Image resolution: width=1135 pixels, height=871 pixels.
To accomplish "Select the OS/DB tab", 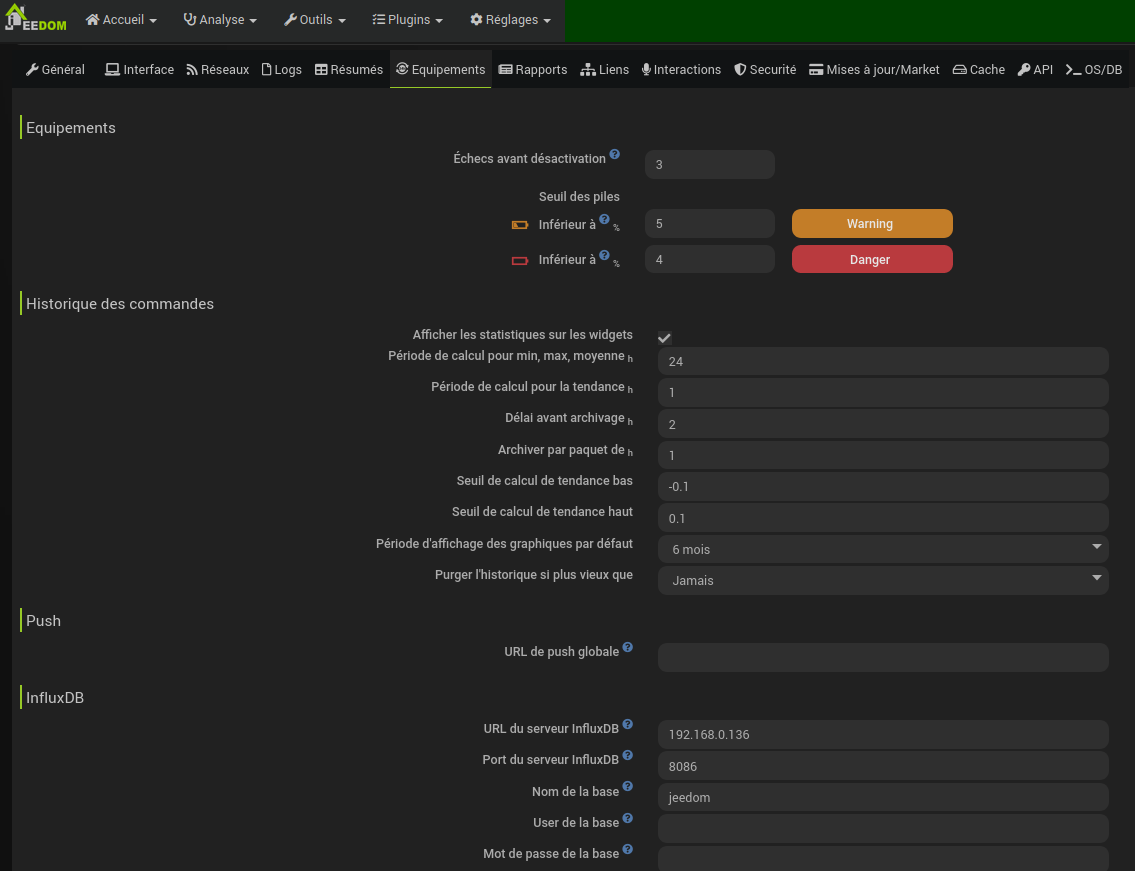I will point(1094,70).
